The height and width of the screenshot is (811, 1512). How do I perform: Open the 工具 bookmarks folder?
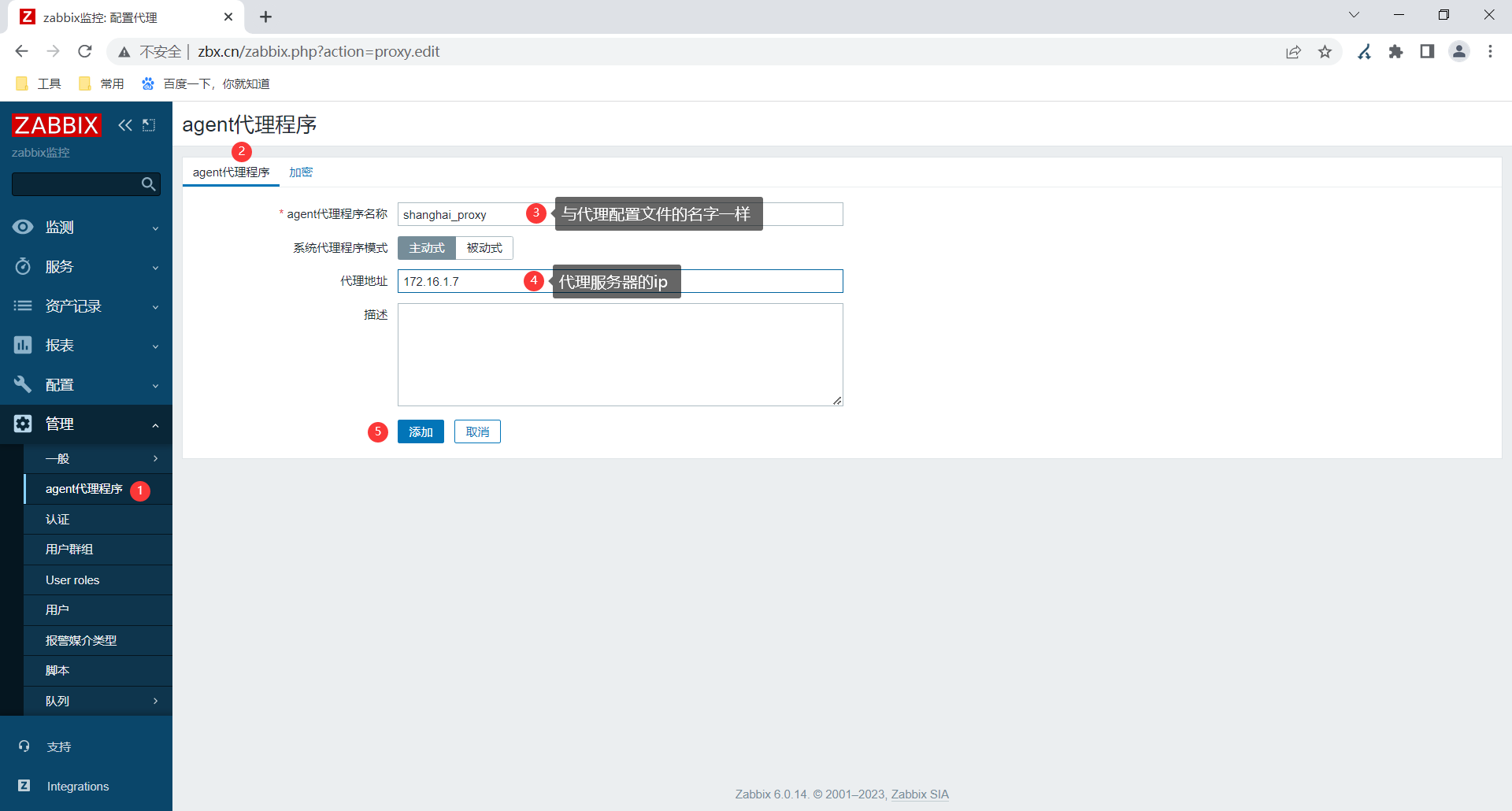pos(39,83)
